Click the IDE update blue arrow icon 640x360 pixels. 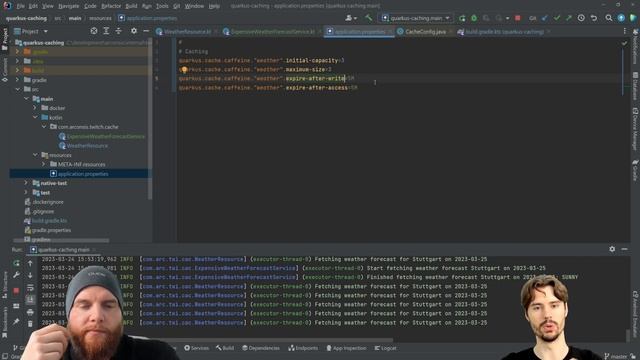pyautogui.click(x=621, y=18)
